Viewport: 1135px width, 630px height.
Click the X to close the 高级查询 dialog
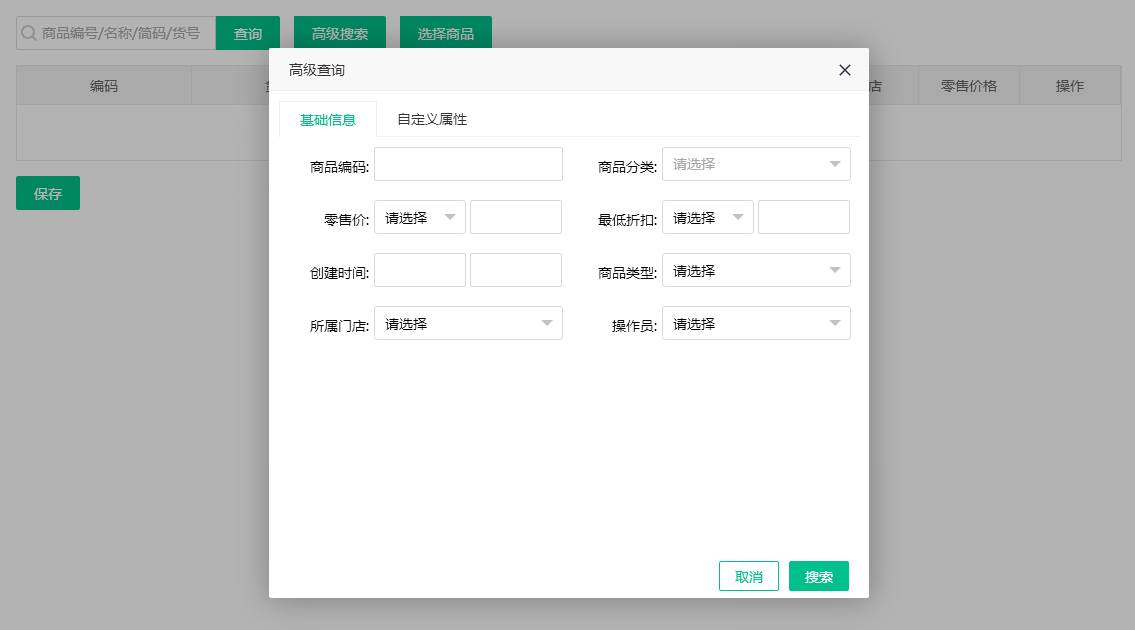(845, 69)
